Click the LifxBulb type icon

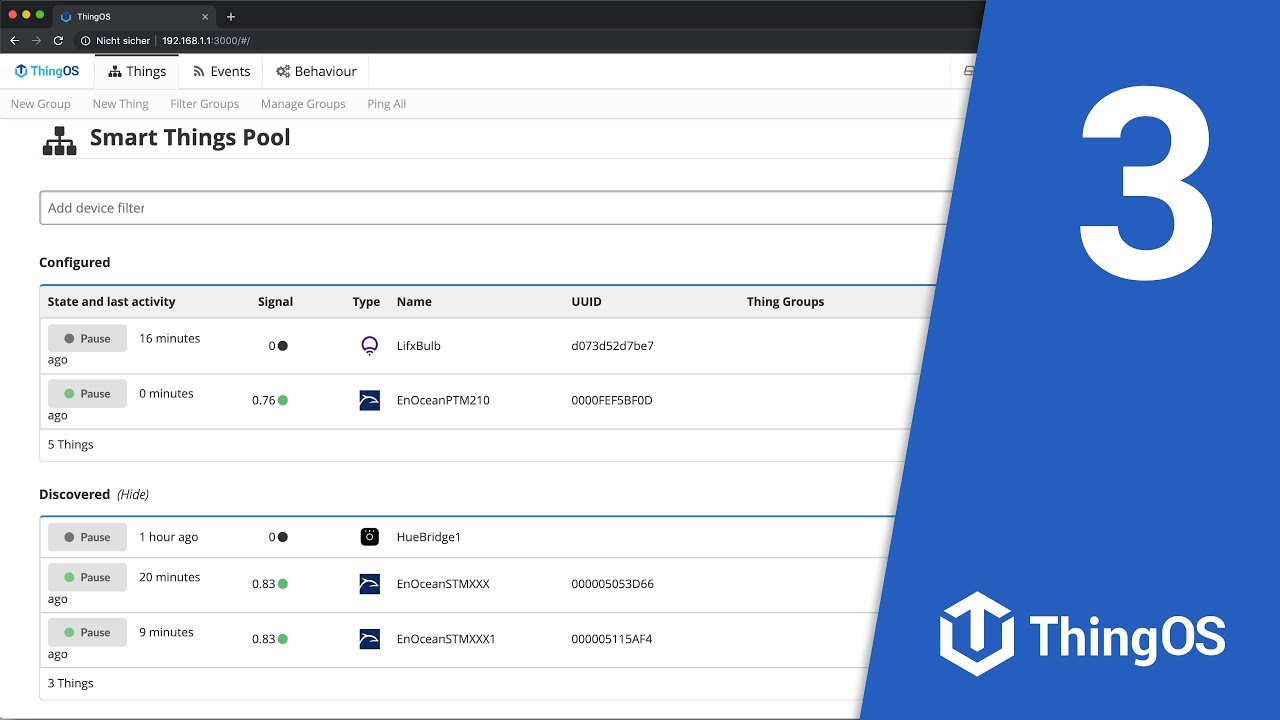(x=369, y=346)
